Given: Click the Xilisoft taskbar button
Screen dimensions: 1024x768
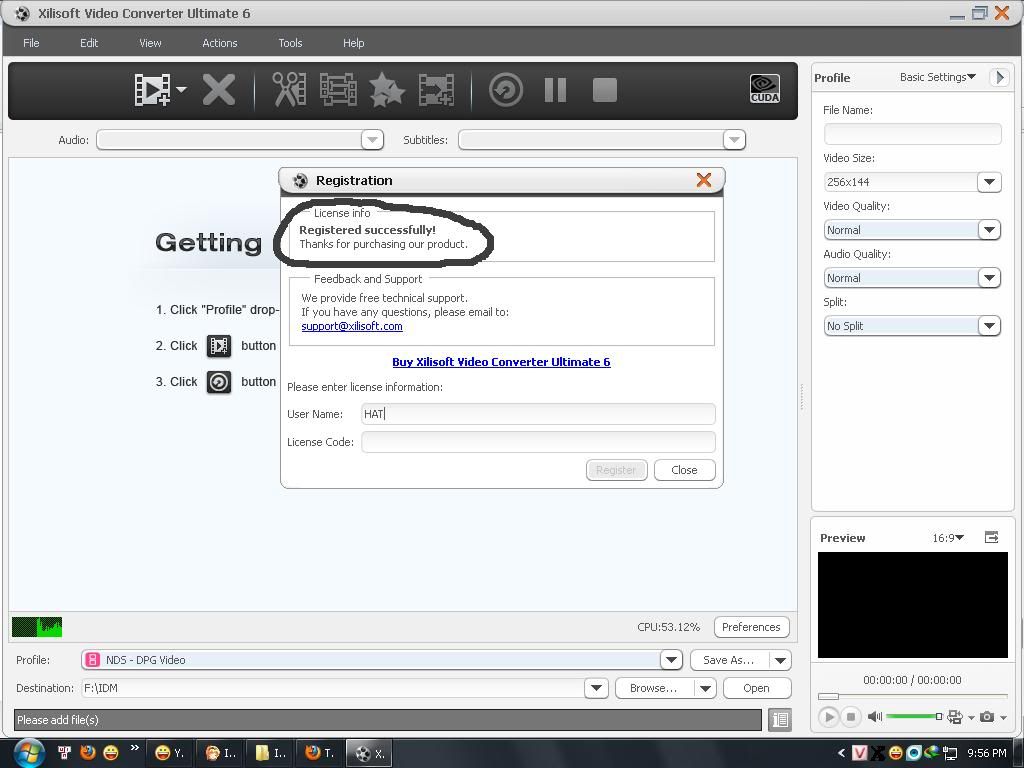Looking at the screenshot, I should tap(370, 753).
